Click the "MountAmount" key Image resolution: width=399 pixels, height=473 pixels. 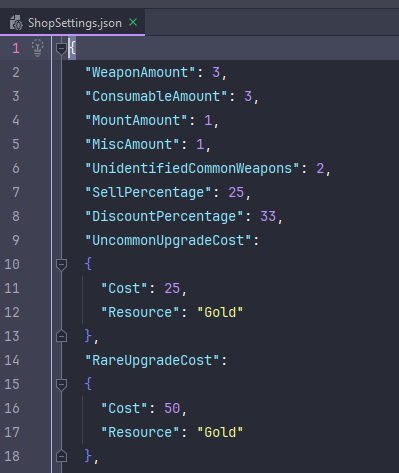136,120
